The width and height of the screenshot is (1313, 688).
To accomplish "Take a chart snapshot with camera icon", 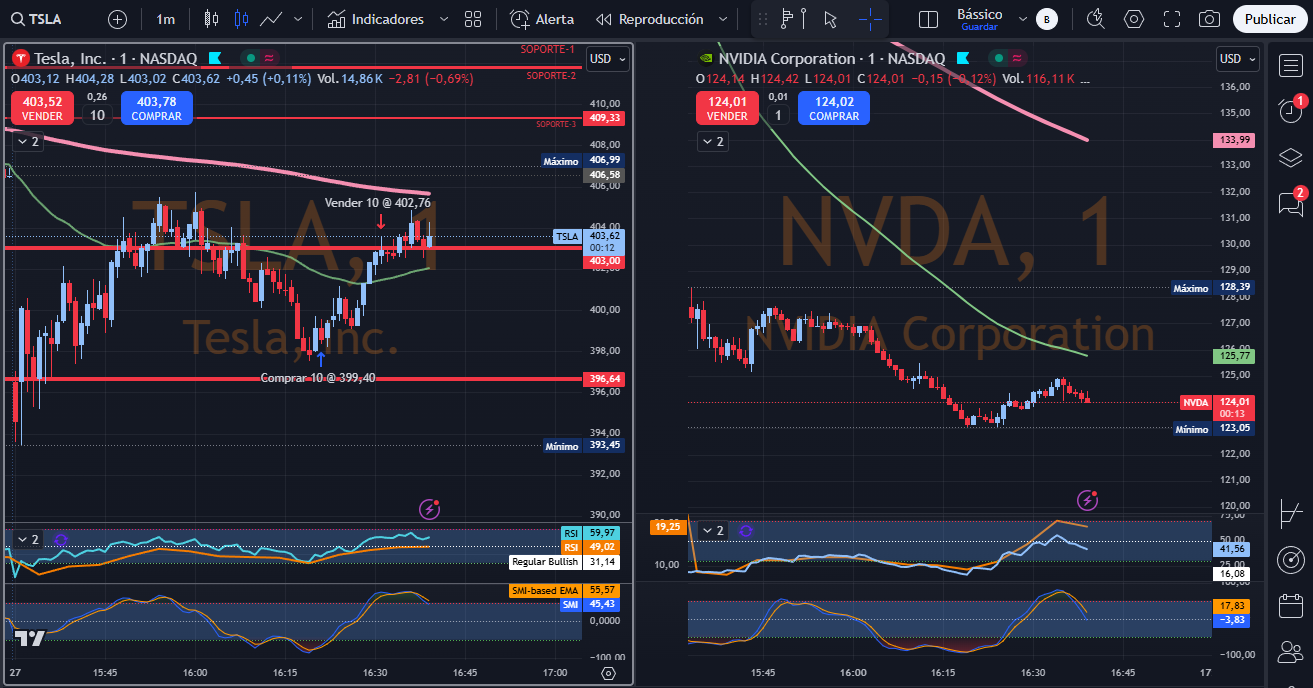I will pos(1209,19).
